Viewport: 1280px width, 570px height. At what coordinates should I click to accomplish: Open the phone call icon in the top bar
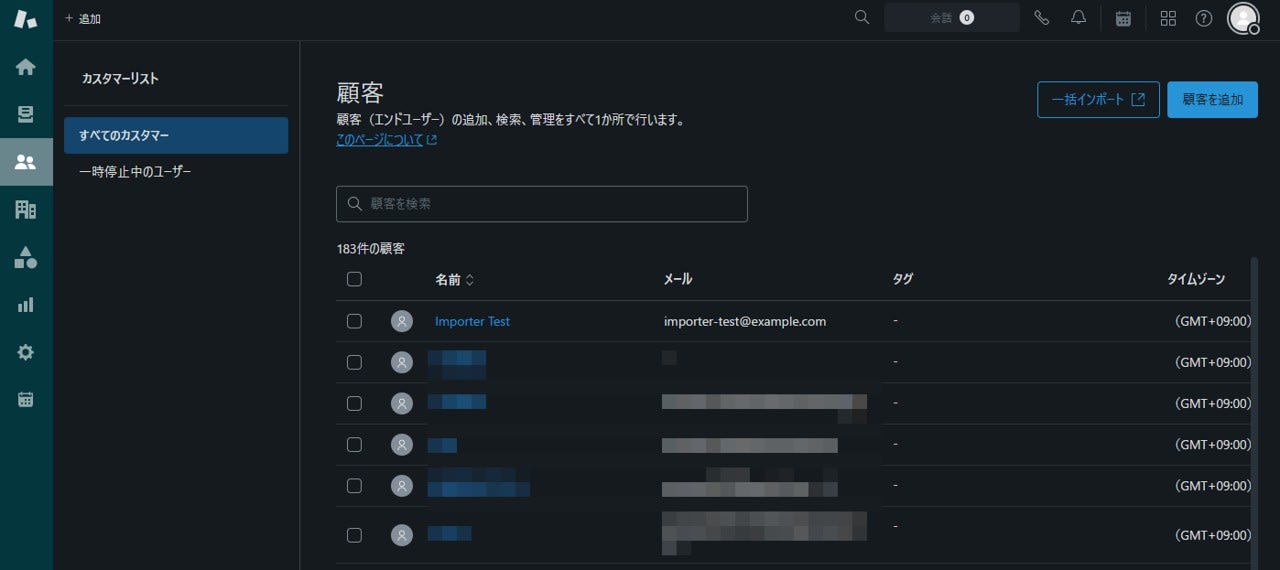pyautogui.click(x=1041, y=18)
